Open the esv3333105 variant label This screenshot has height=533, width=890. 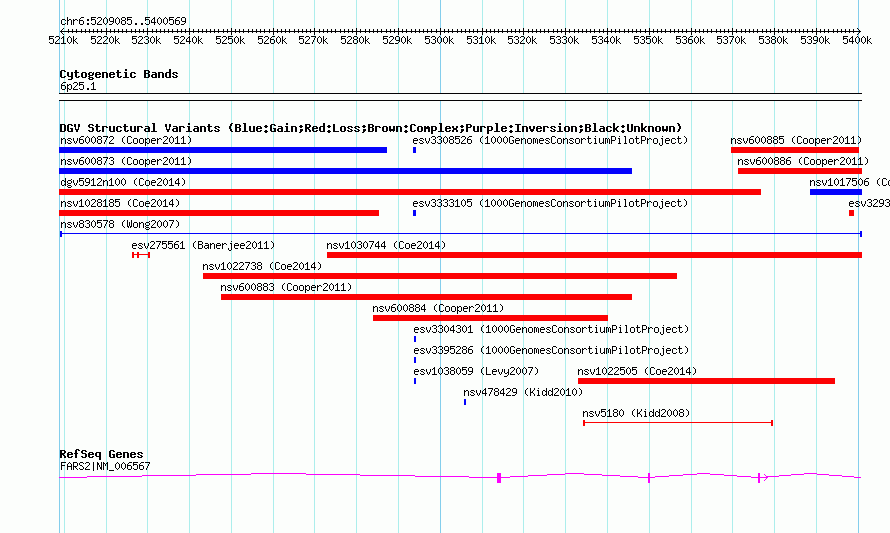[x=550, y=203]
